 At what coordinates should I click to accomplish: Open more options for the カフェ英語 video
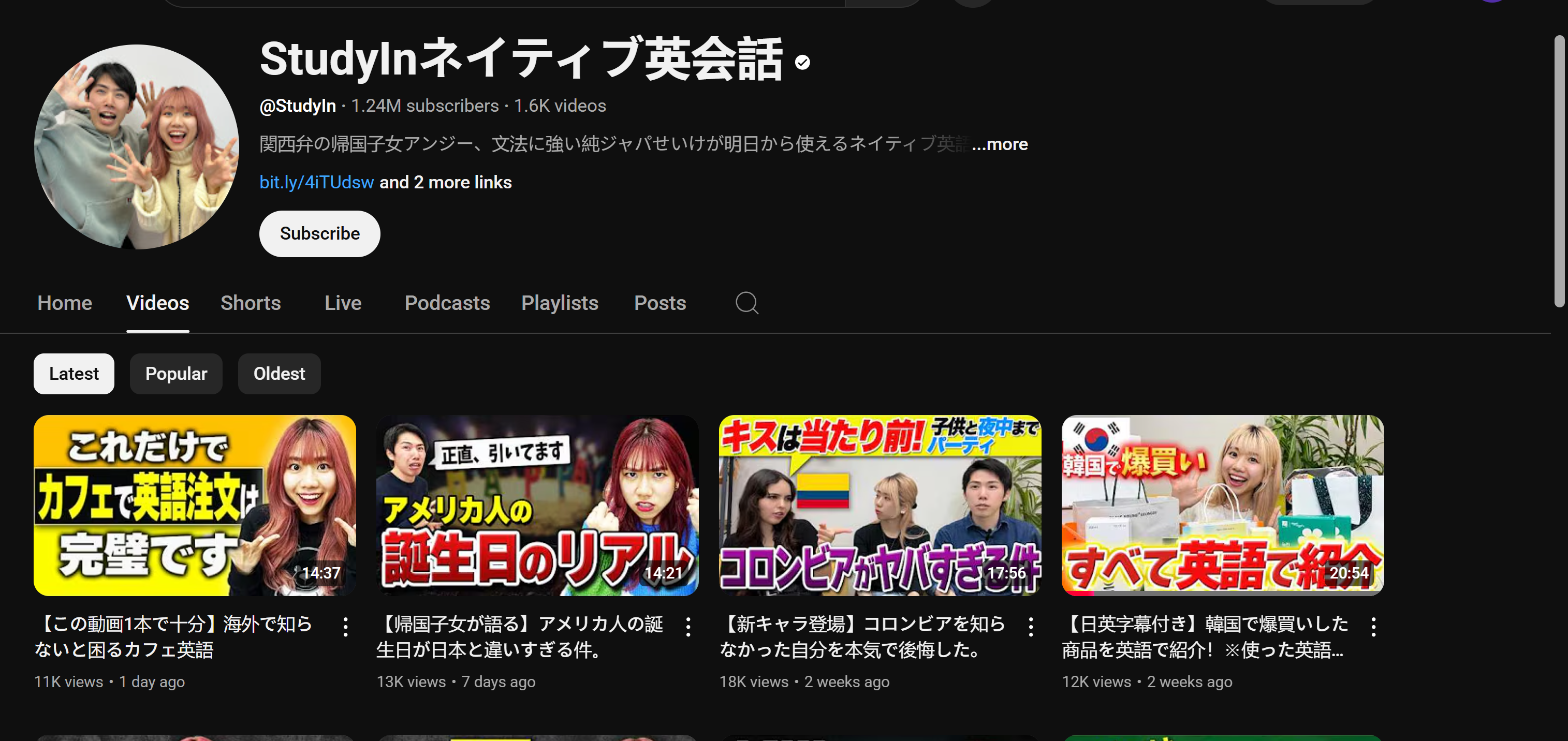point(345,627)
